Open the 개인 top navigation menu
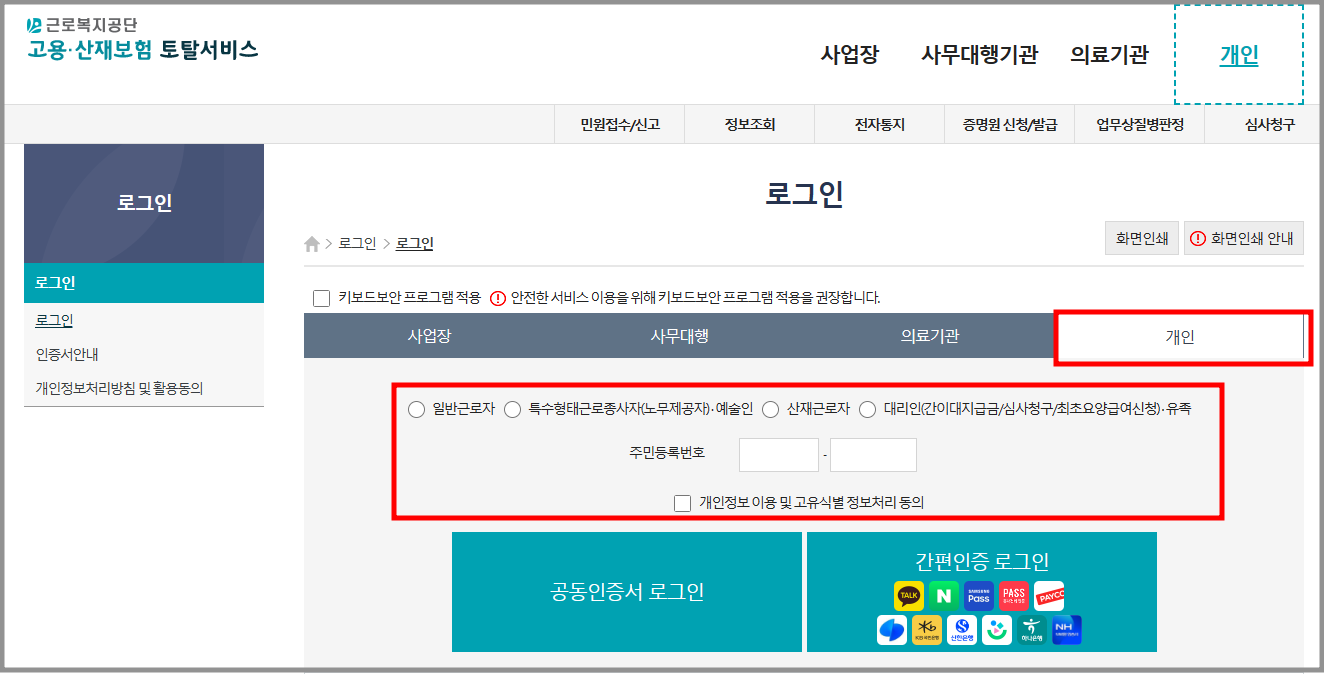This screenshot has width=1324, height=674. [1239, 55]
